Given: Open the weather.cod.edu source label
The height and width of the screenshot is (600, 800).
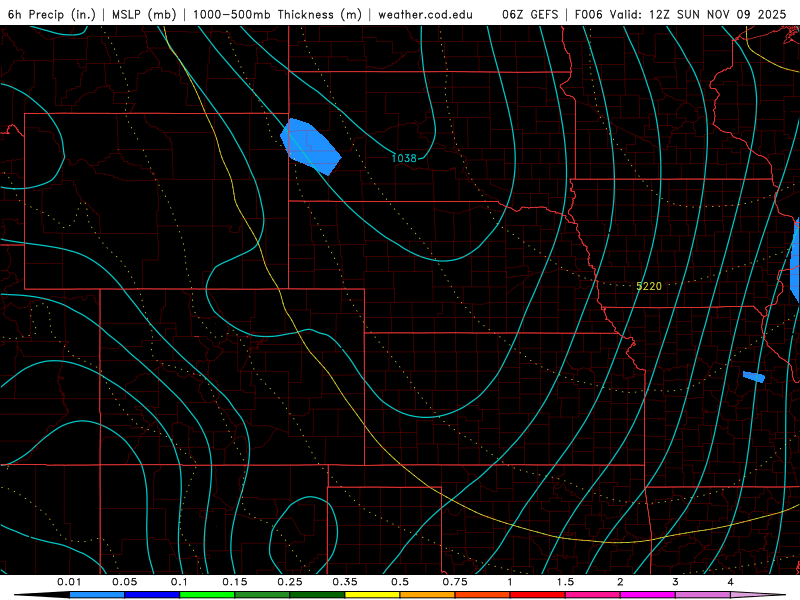Looking at the screenshot, I should [x=426, y=14].
